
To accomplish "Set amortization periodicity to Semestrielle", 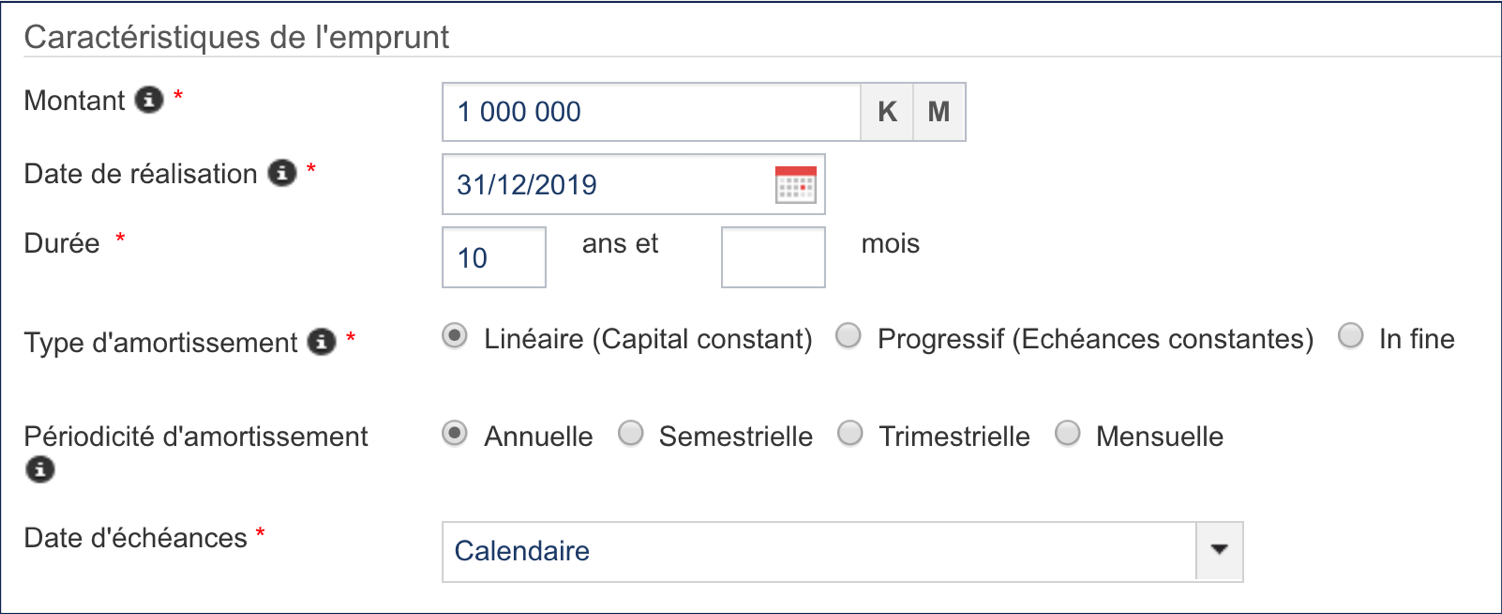I will coord(631,433).
